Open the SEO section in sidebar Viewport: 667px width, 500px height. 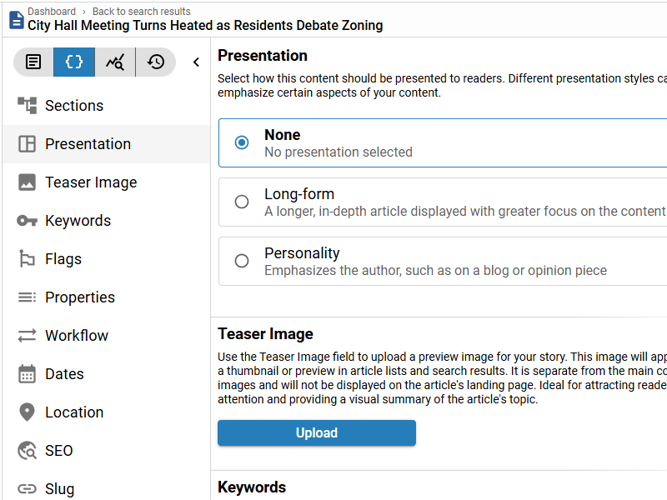pyautogui.click(x=59, y=451)
